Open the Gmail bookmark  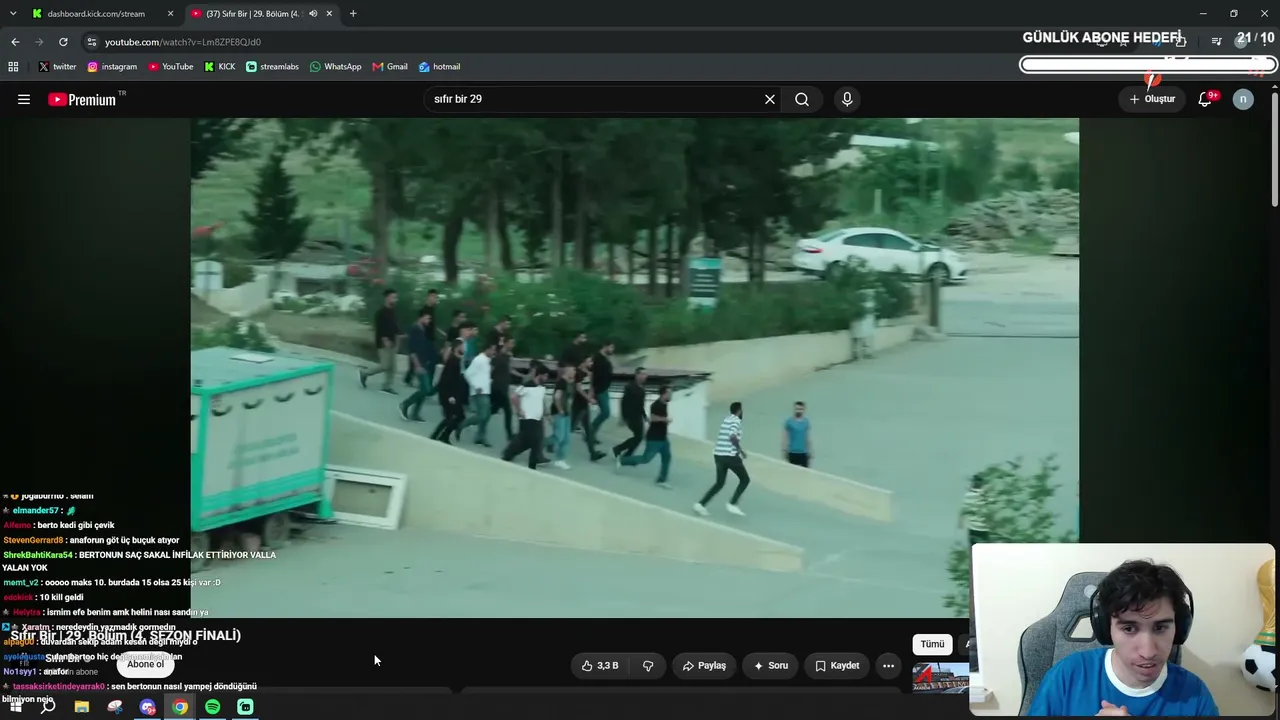(x=390, y=67)
